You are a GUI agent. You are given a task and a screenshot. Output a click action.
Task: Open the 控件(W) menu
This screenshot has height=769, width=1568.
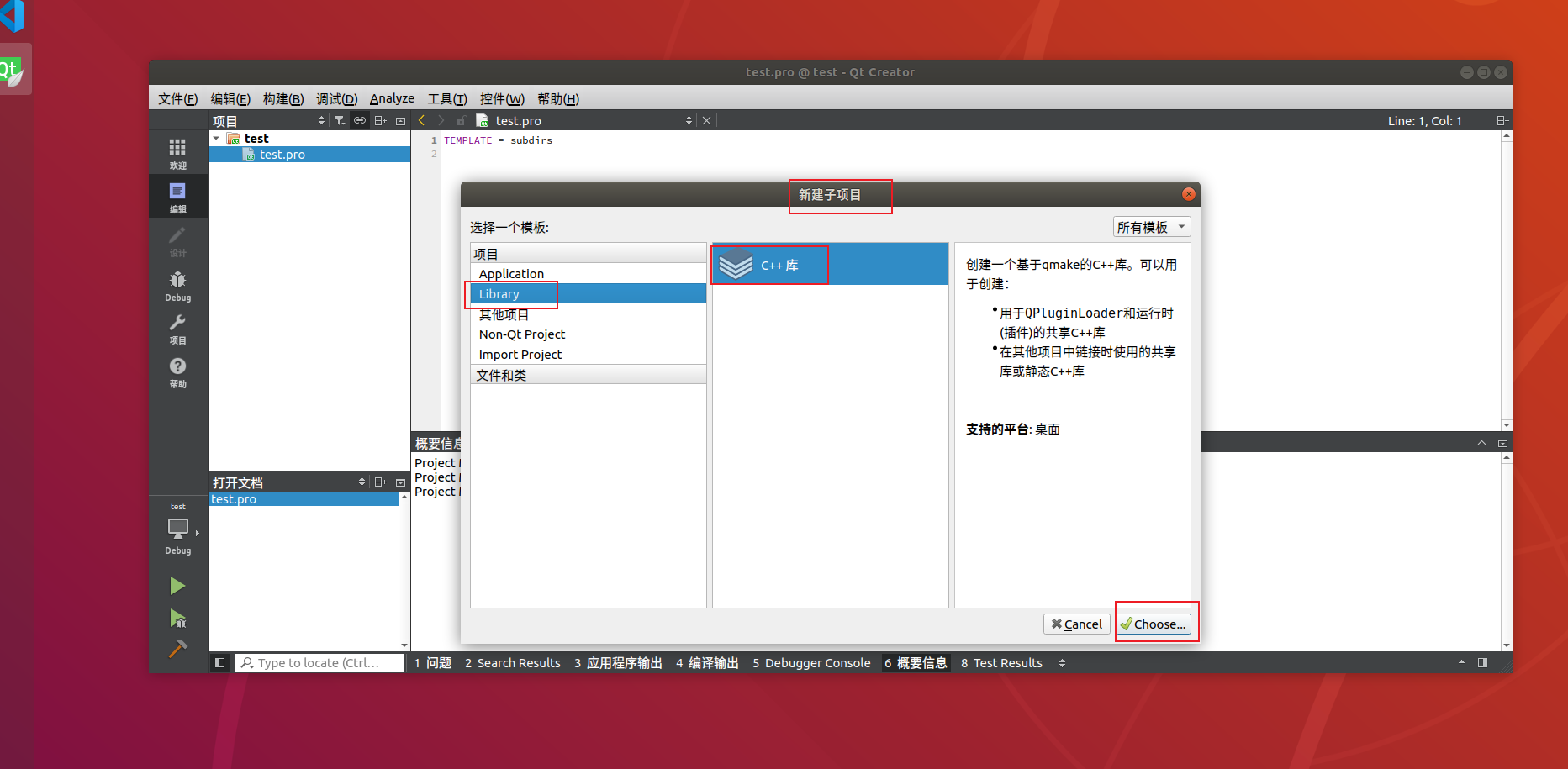click(x=502, y=98)
